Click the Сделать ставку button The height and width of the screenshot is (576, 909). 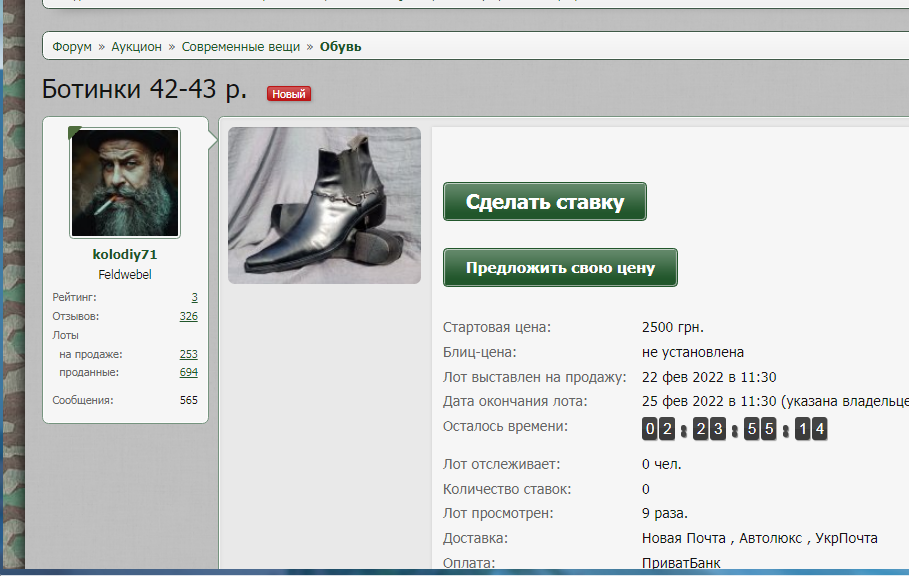pyautogui.click(x=545, y=202)
